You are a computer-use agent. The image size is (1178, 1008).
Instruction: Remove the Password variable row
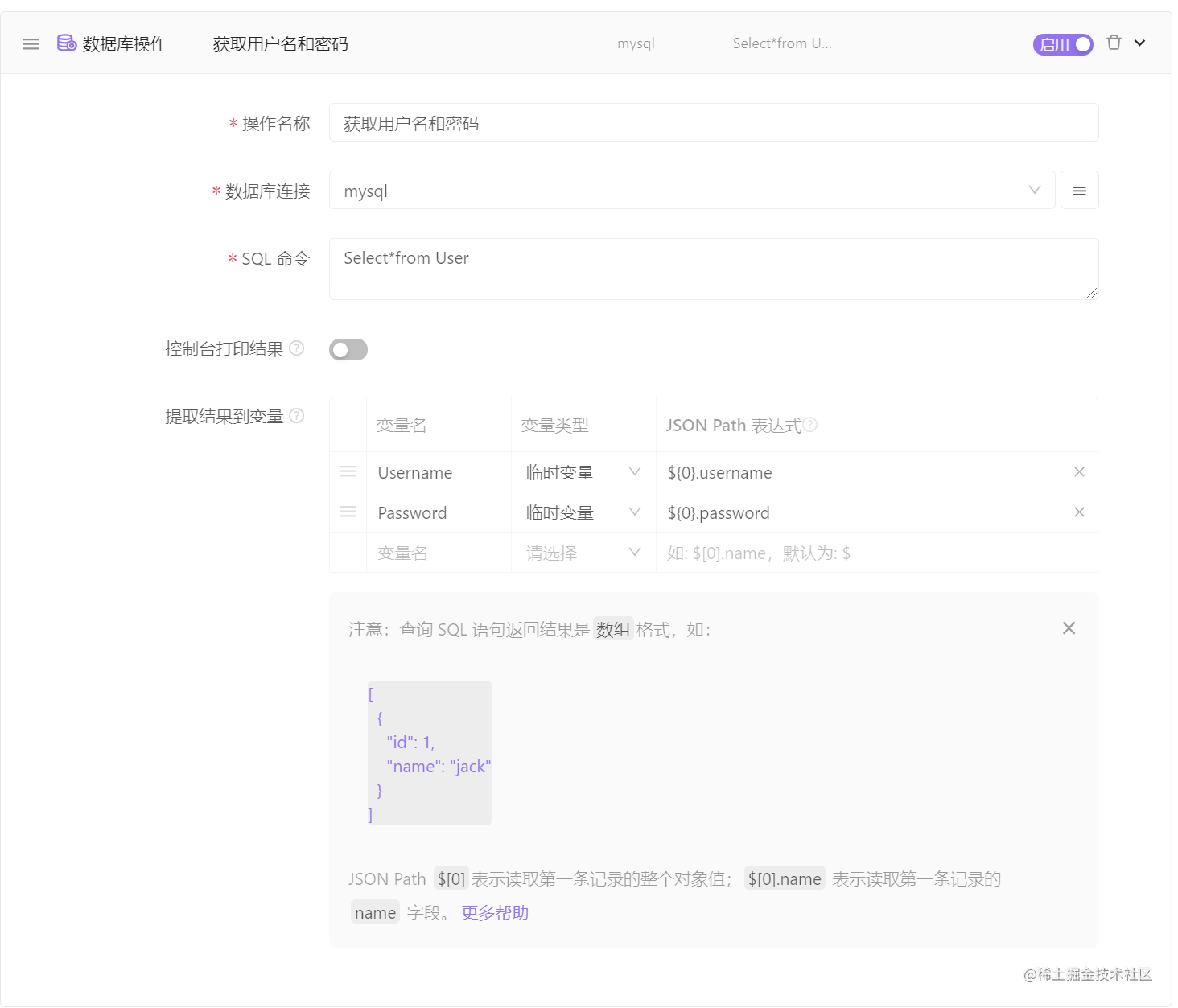tap(1079, 512)
